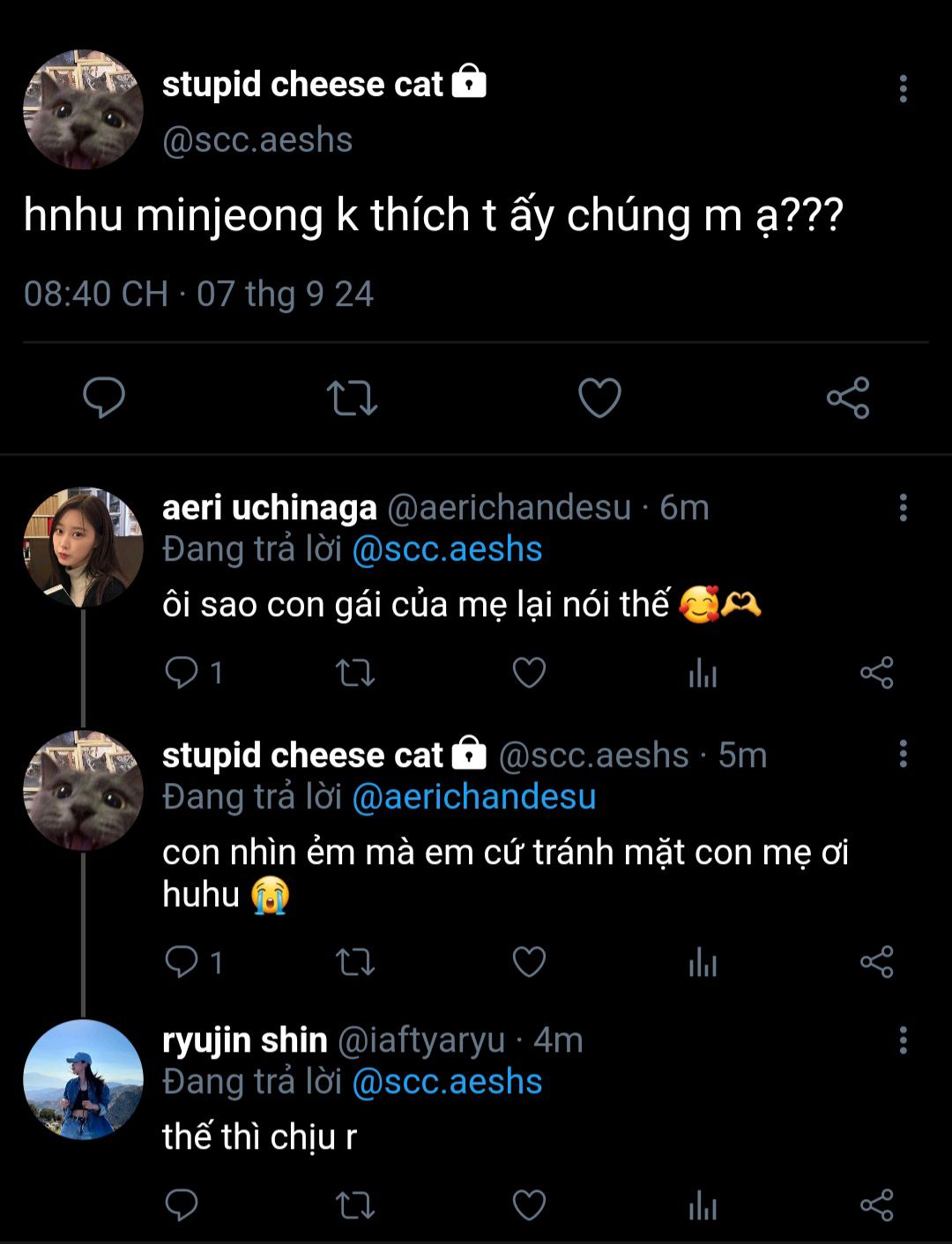The height and width of the screenshot is (1244, 952).
Task: Open more options on aeri uchinaga's reply
Action: point(903,508)
